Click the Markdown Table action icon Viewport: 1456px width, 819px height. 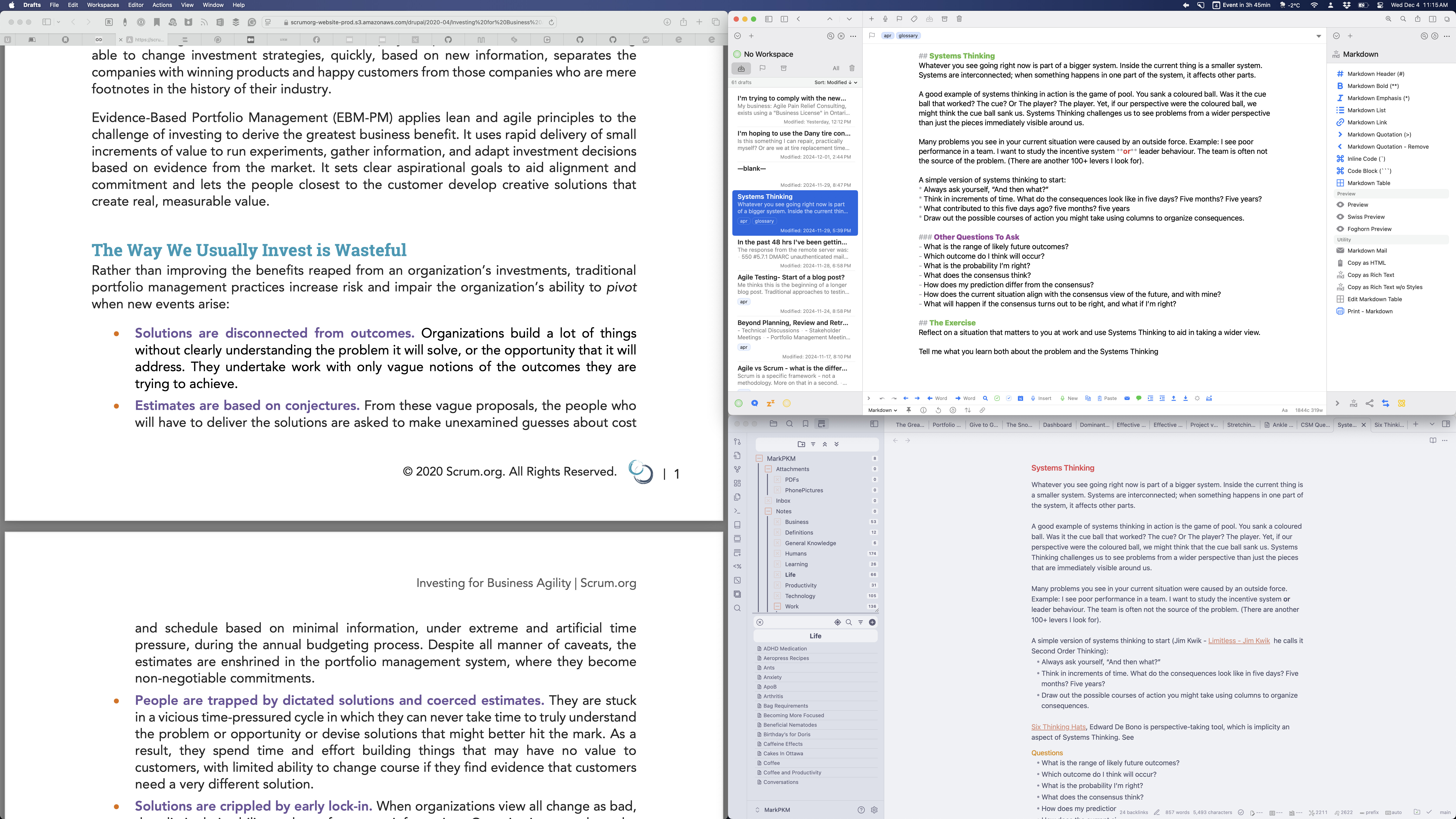(1340, 183)
